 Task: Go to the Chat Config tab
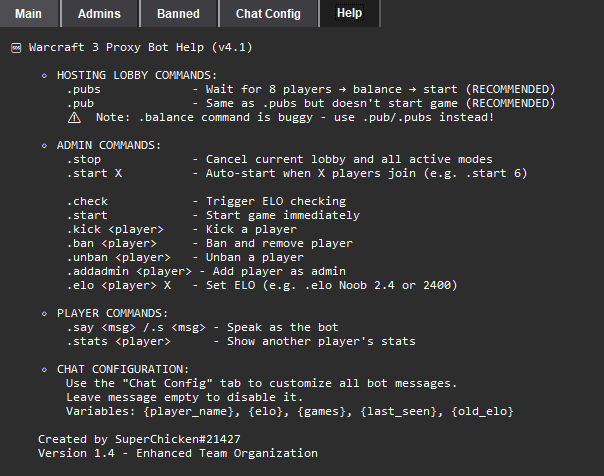[268, 13]
